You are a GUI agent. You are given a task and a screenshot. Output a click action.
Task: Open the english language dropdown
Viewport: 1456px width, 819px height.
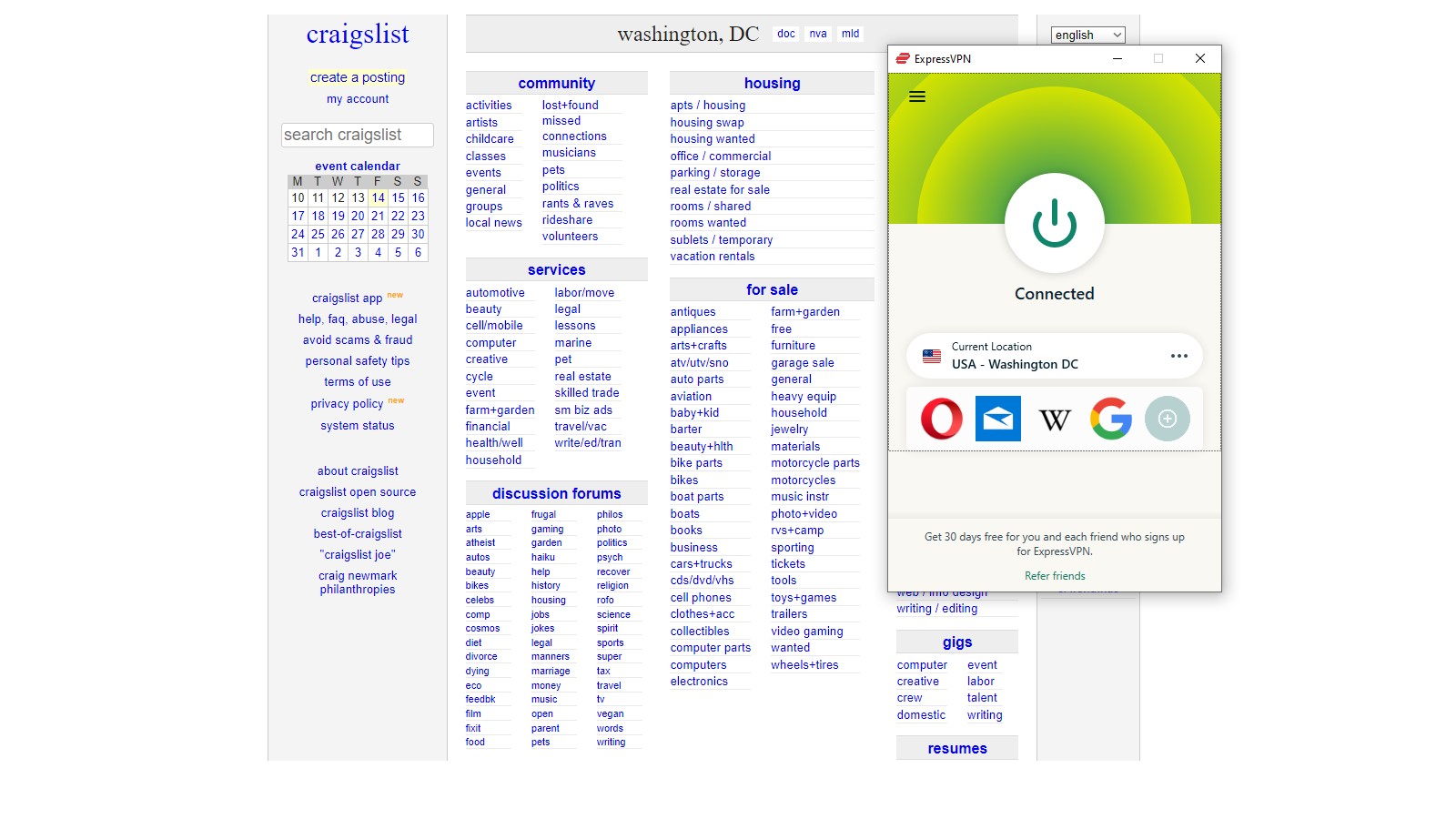pos(1088,35)
